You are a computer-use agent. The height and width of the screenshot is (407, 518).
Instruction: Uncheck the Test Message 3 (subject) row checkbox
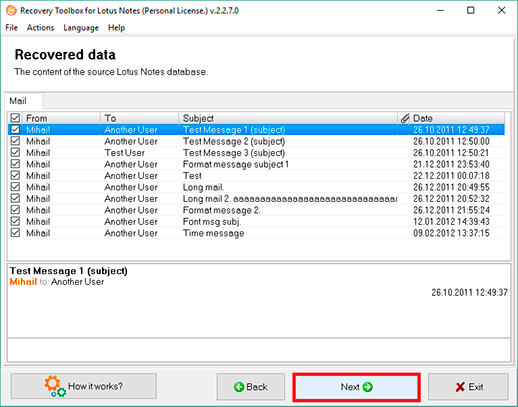(15, 152)
